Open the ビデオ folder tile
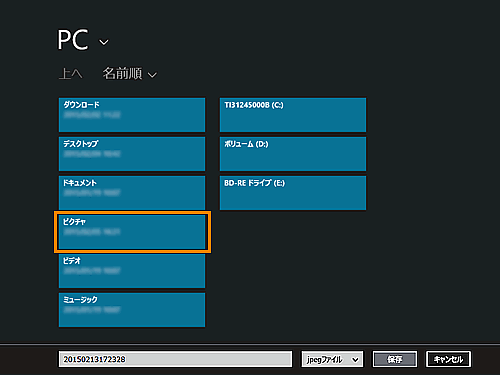The width and height of the screenshot is (500, 375). pos(132,271)
